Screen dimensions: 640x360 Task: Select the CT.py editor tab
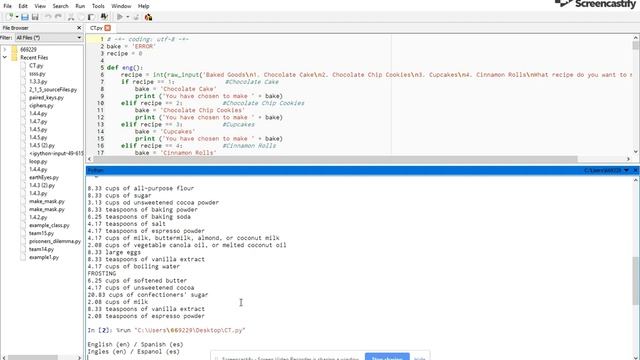click(x=96, y=28)
